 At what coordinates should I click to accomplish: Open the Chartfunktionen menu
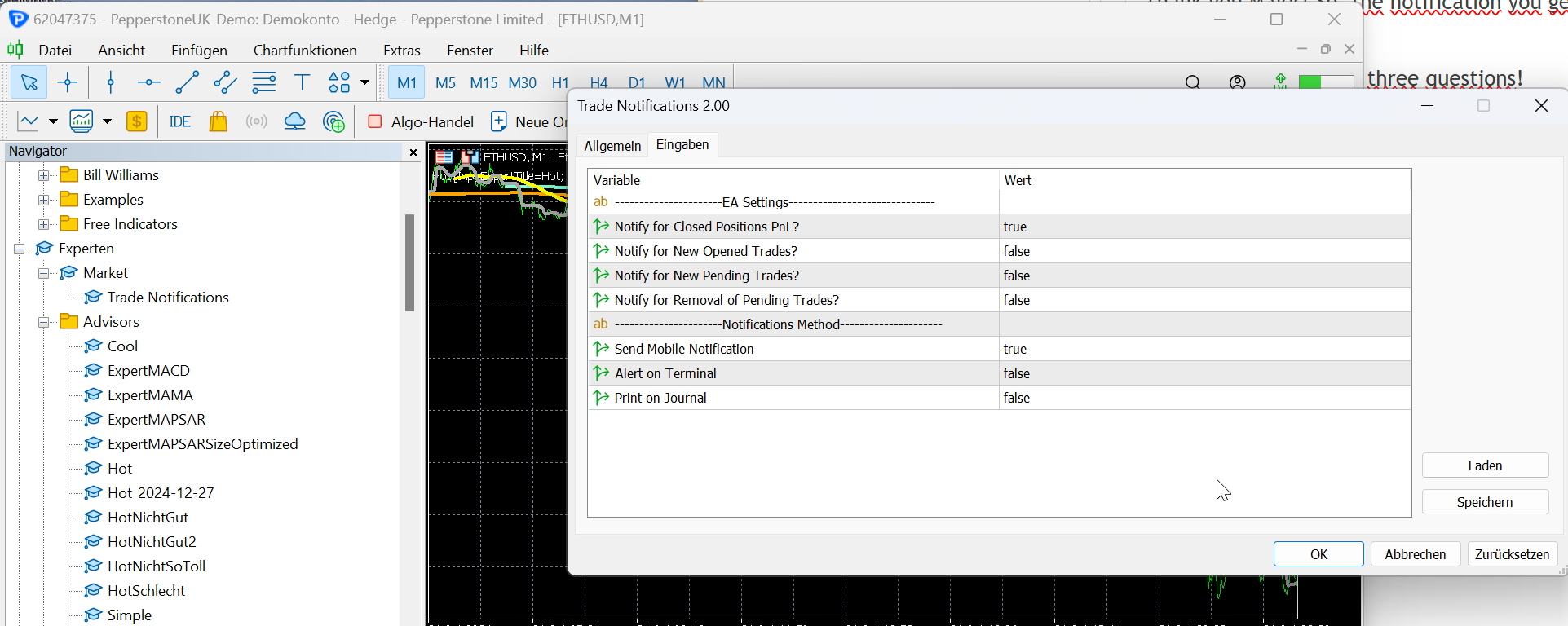pos(305,51)
